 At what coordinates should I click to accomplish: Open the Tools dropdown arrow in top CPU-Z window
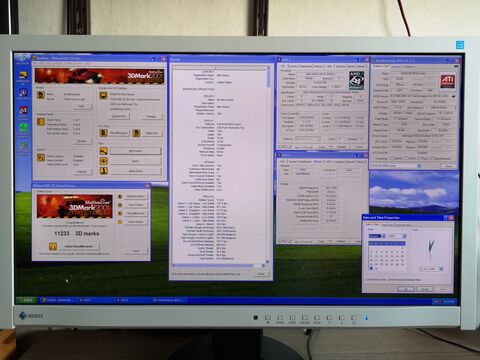[x=330, y=147]
